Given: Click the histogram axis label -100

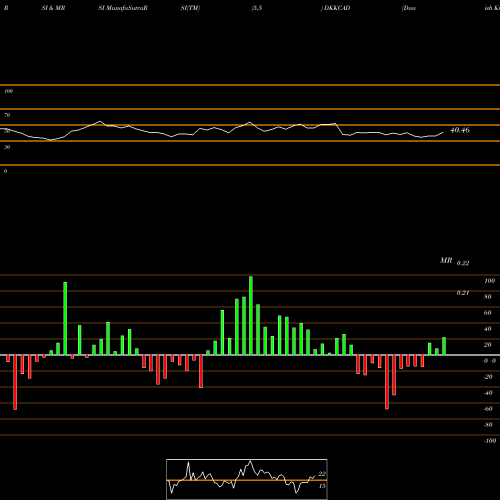Looking at the screenshot, I should tap(490, 441).
